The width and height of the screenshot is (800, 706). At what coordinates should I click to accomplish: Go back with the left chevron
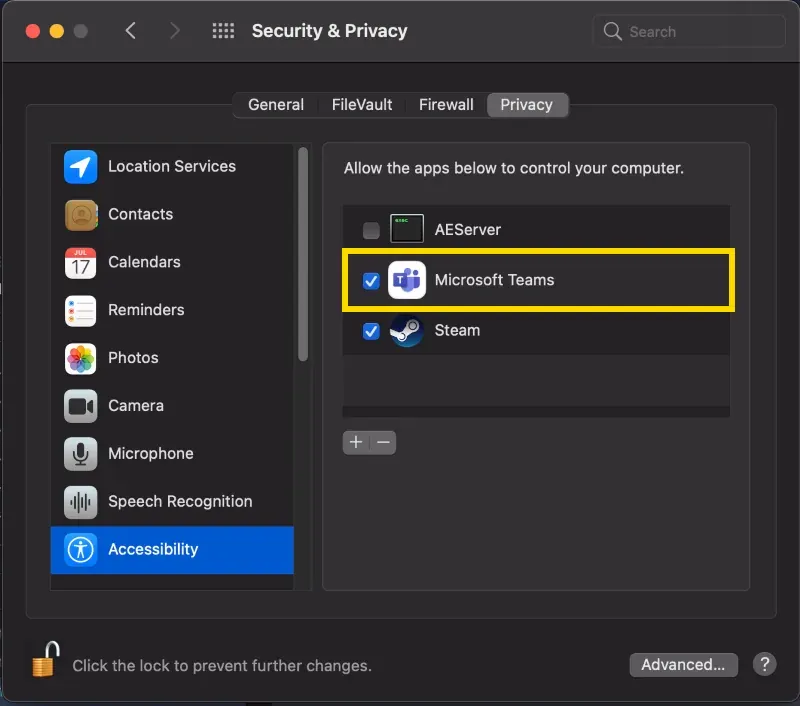pos(131,31)
